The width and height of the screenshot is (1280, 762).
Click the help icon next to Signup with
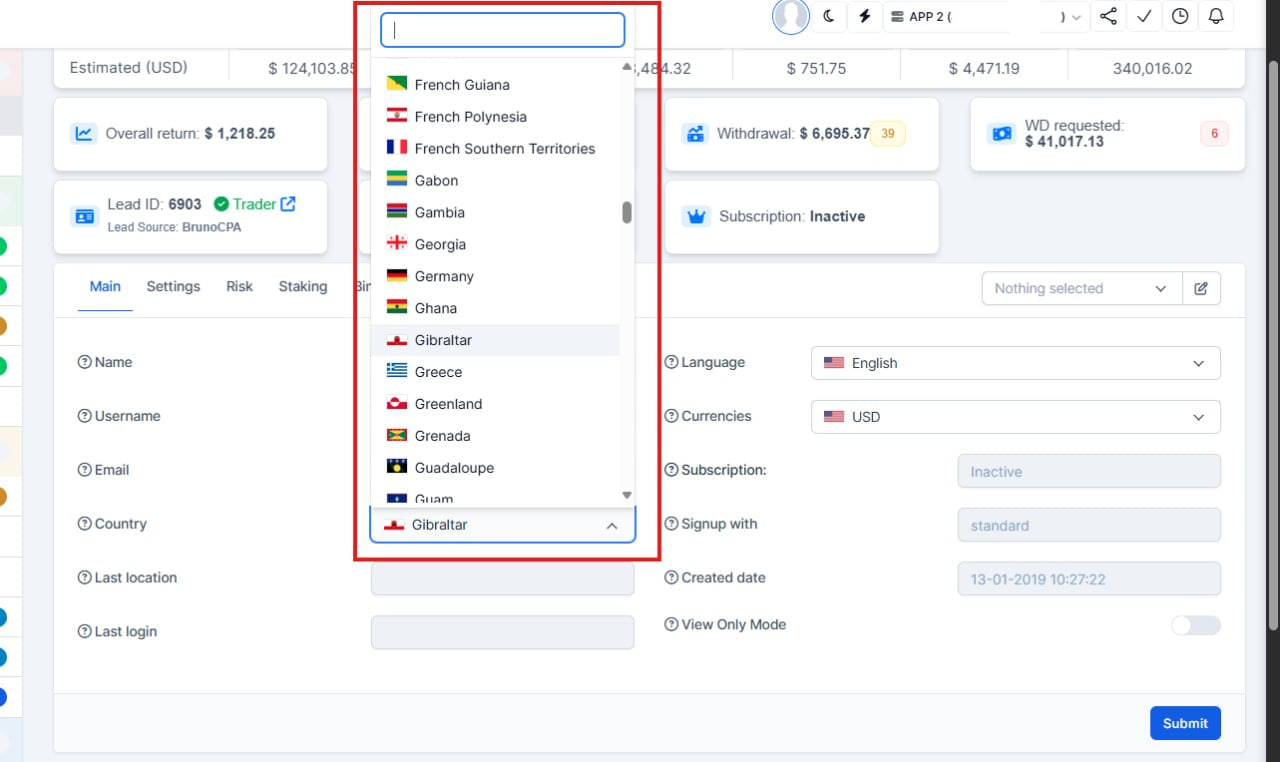[x=671, y=524]
